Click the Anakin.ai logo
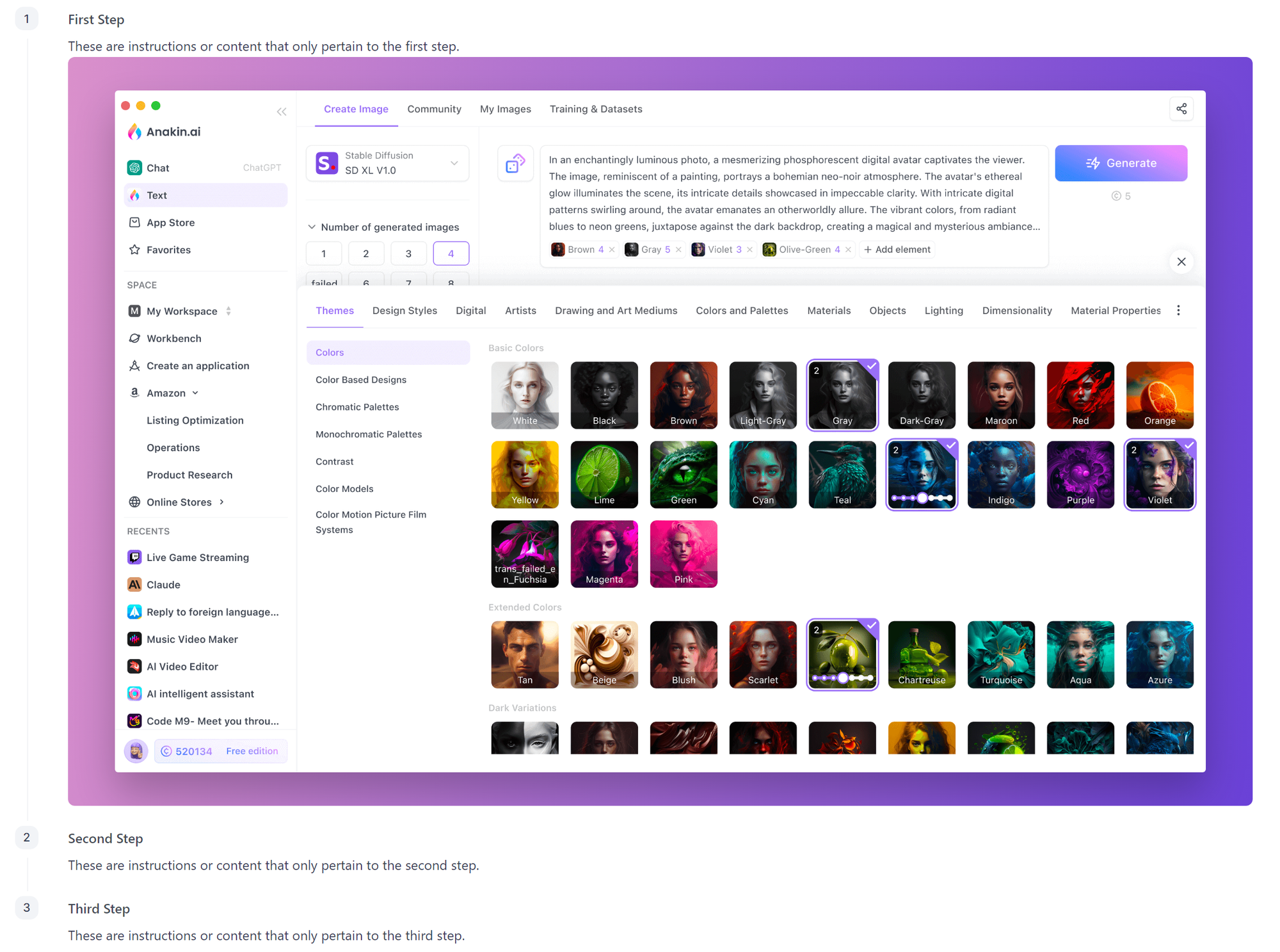 pos(164,132)
